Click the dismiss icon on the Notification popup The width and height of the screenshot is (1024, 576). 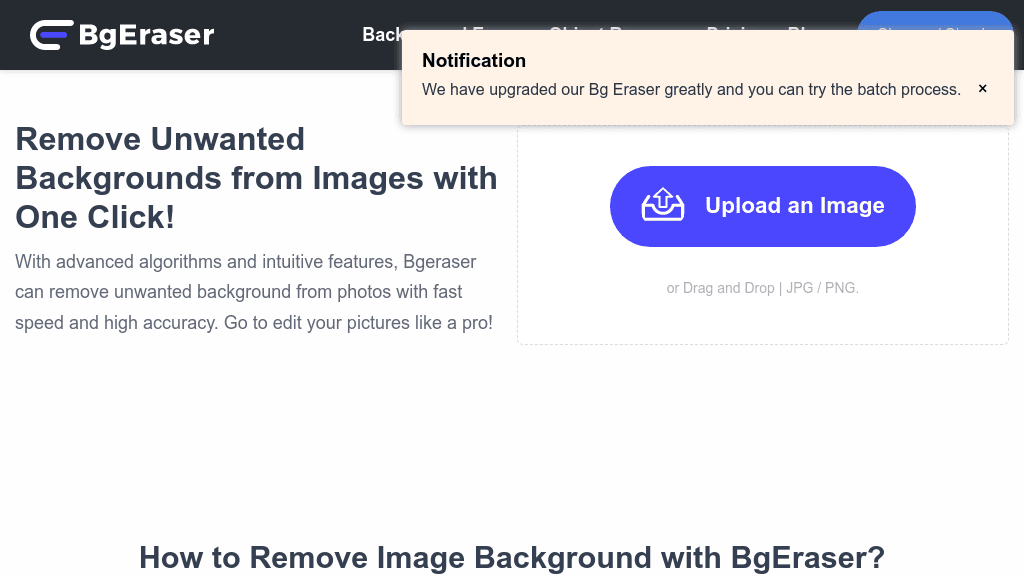click(x=982, y=88)
